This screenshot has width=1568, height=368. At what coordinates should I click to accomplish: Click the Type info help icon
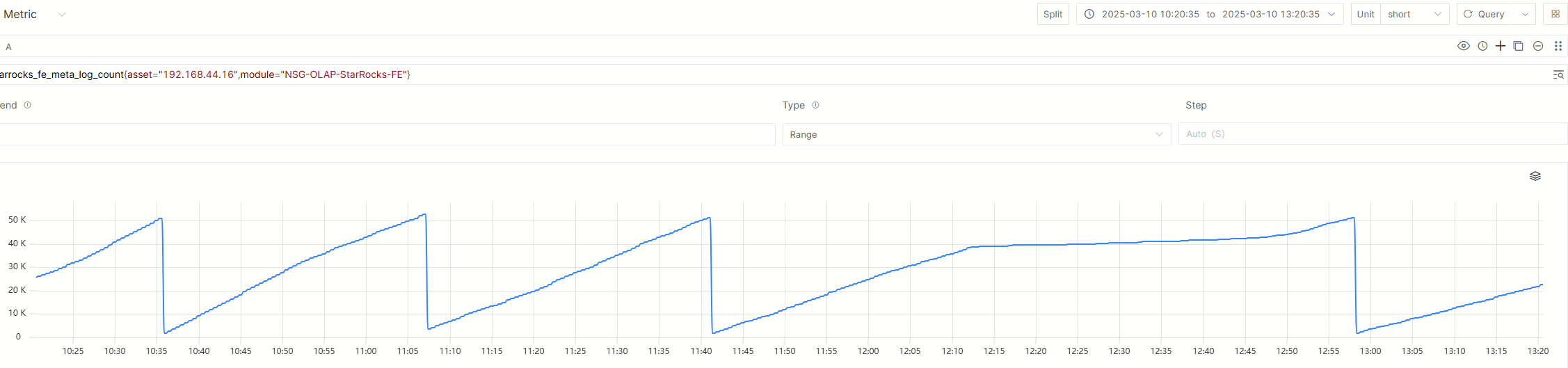click(x=815, y=105)
